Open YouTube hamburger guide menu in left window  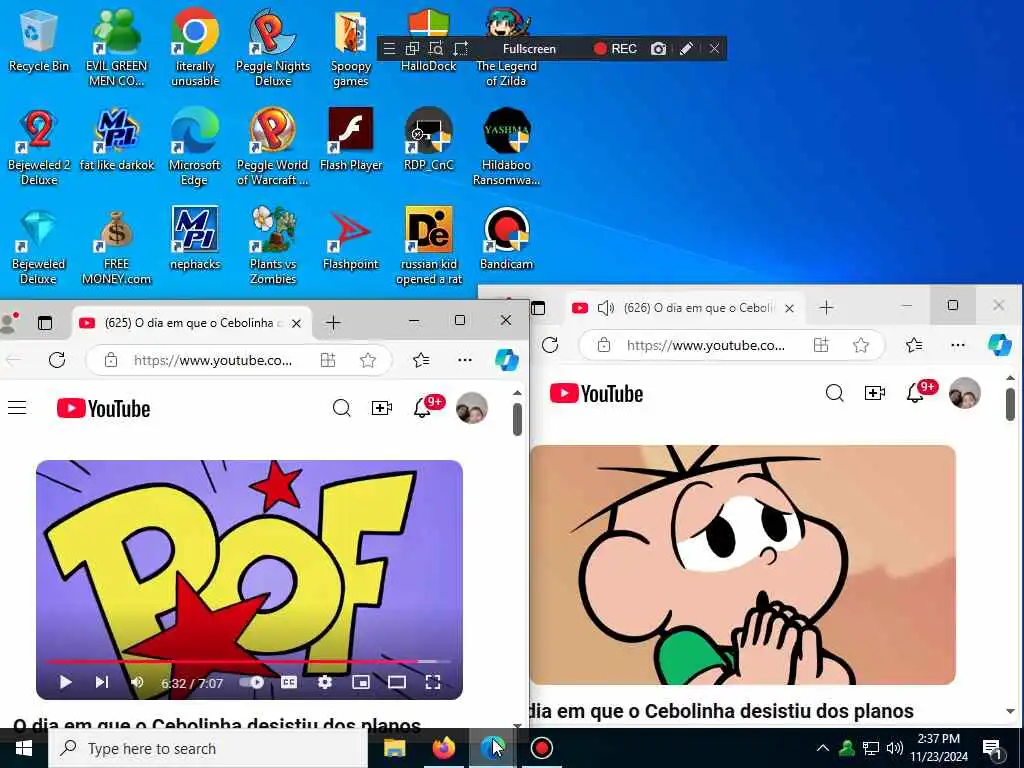[x=17, y=408]
